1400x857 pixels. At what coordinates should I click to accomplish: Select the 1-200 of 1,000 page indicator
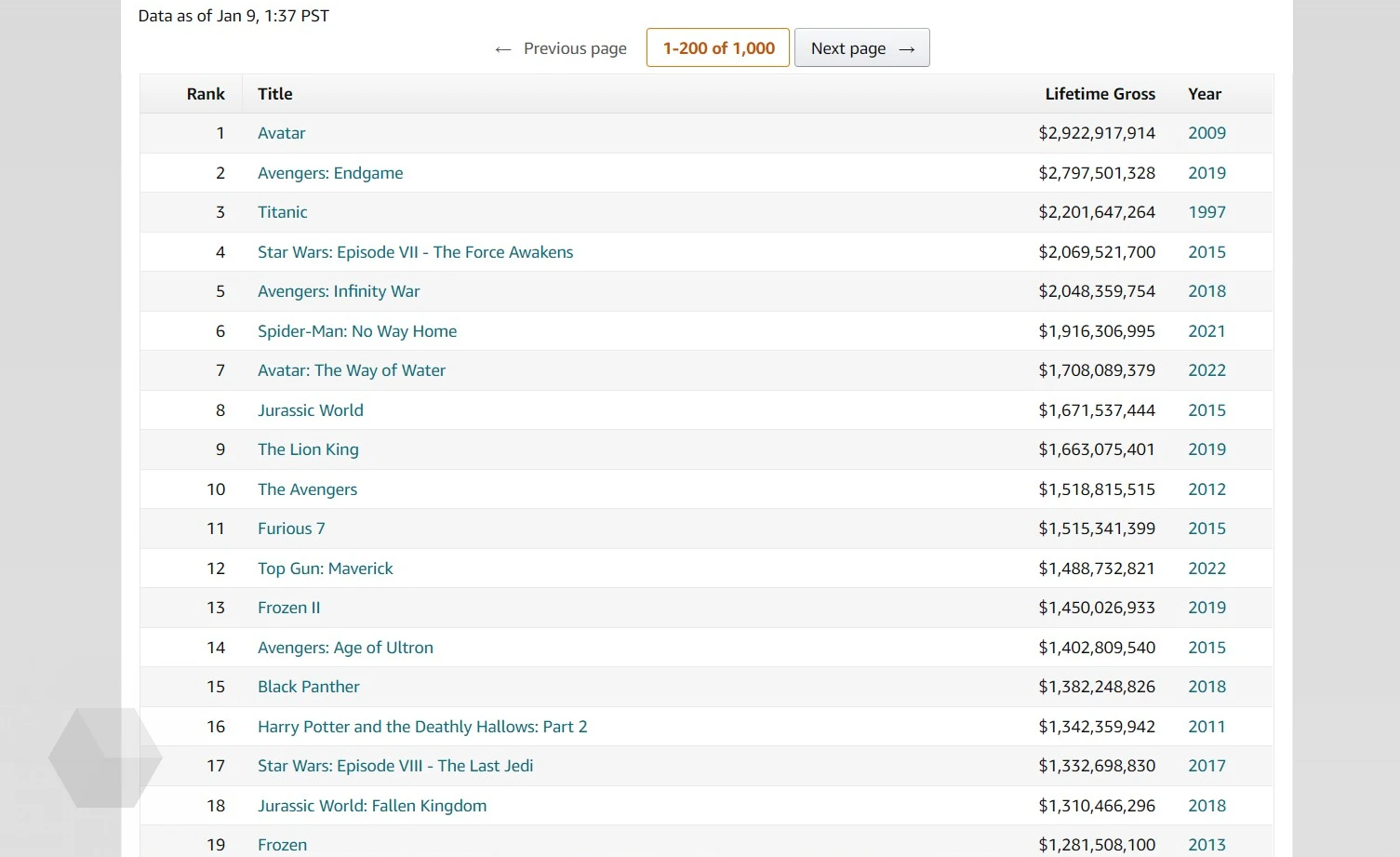[x=718, y=47]
